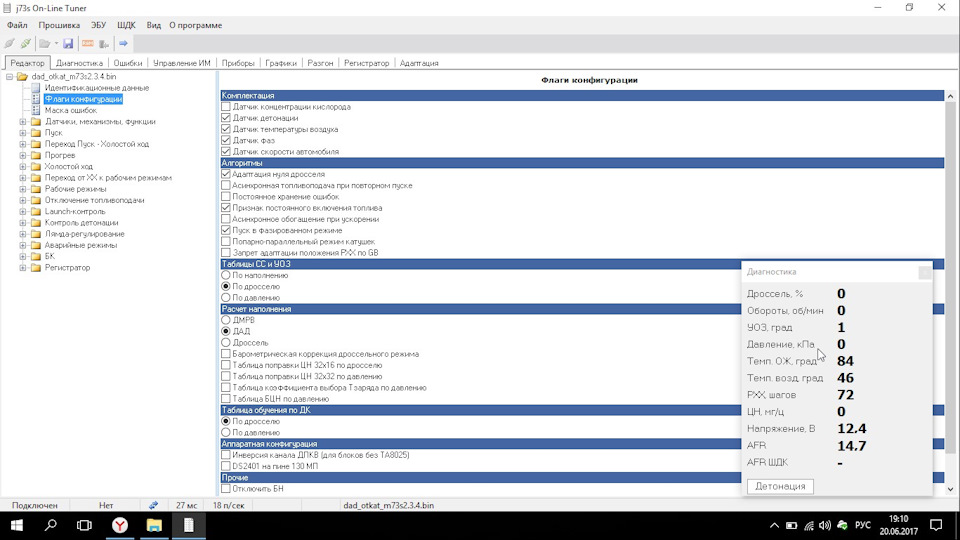Viewport: 960px width, 540px height.
Task: Click the blue floppy disk save icon
Action: click(68, 44)
